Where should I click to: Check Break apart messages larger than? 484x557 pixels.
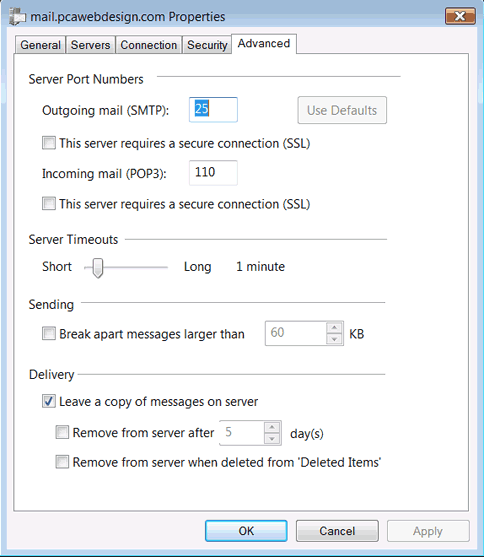coord(49,334)
